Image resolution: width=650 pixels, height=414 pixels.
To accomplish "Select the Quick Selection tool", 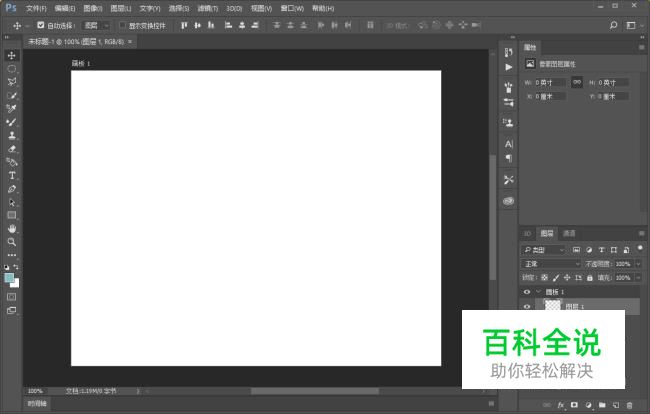I will pyautogui.click(x=12, y=95).
